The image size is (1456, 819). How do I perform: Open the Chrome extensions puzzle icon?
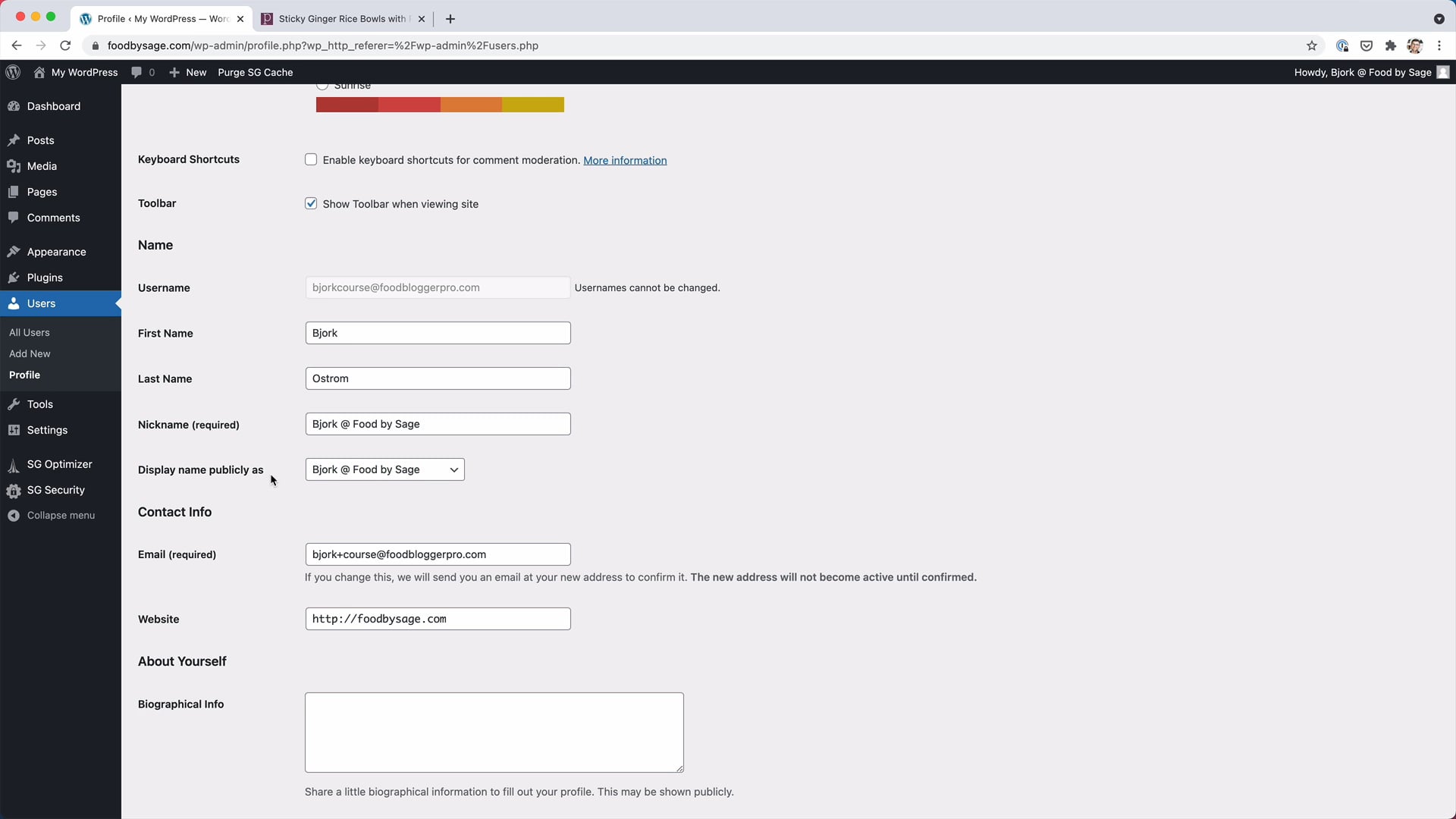click(x=1390, y=45)
